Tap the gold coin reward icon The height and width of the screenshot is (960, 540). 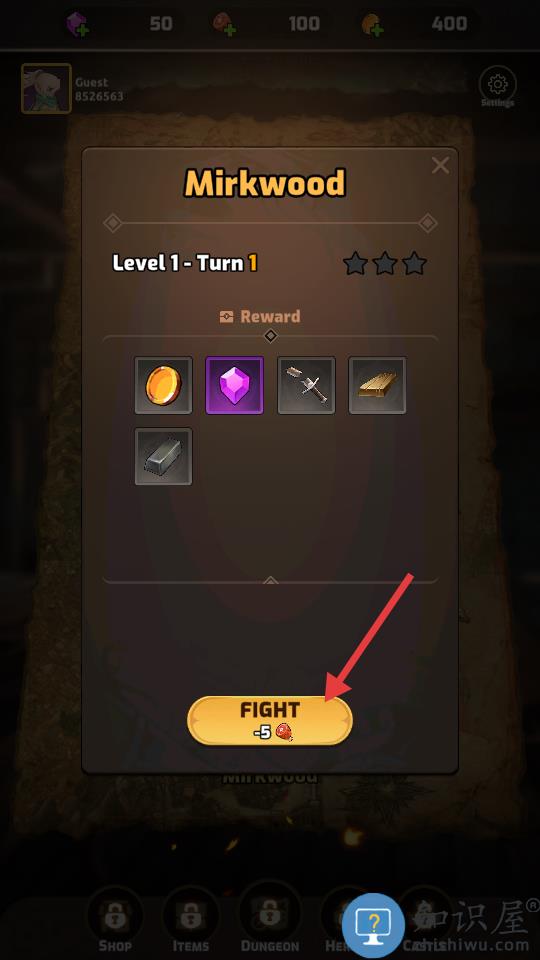163,386
